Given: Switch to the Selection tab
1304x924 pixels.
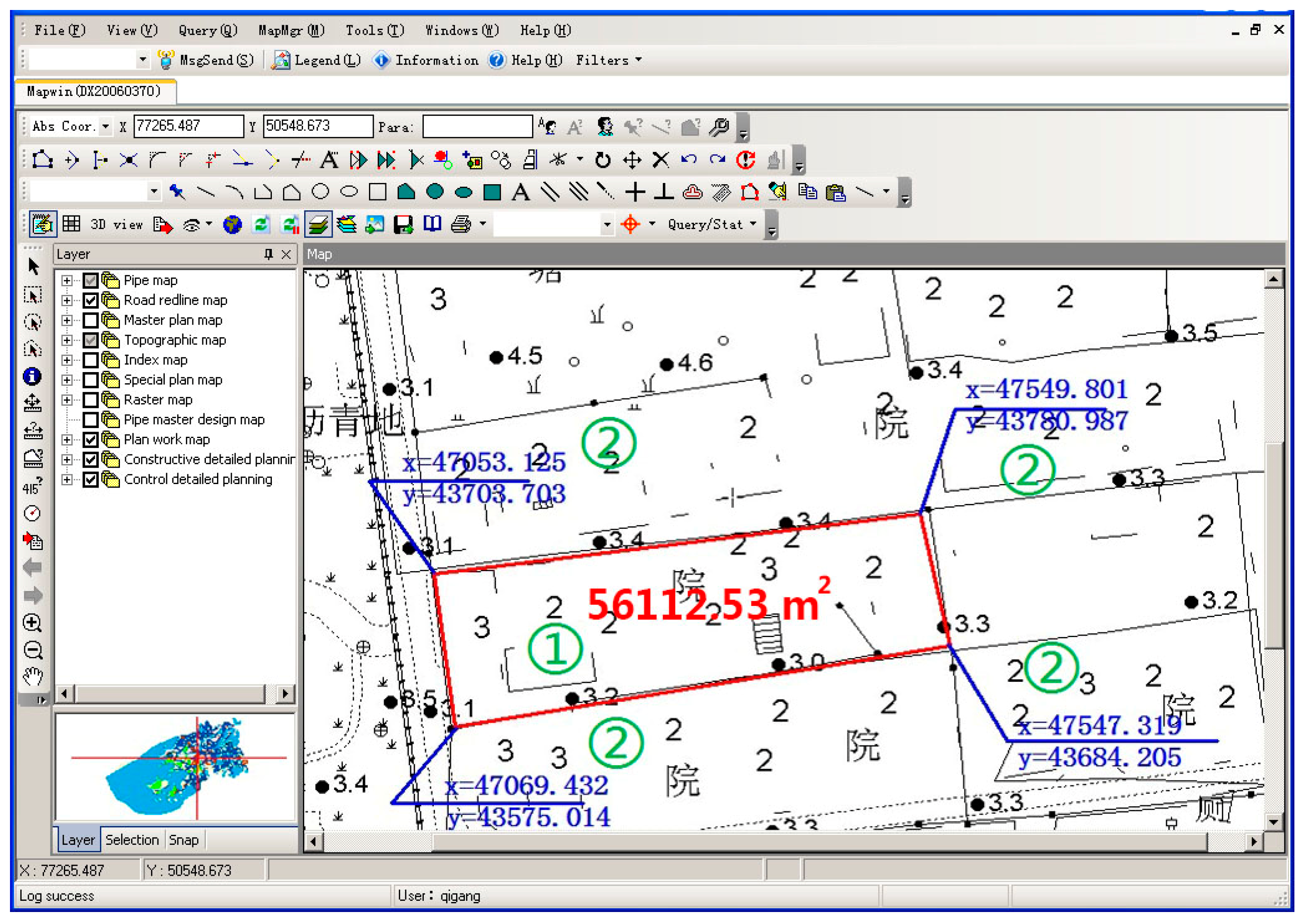Looking at the screenshot, I should pos(132,840).
